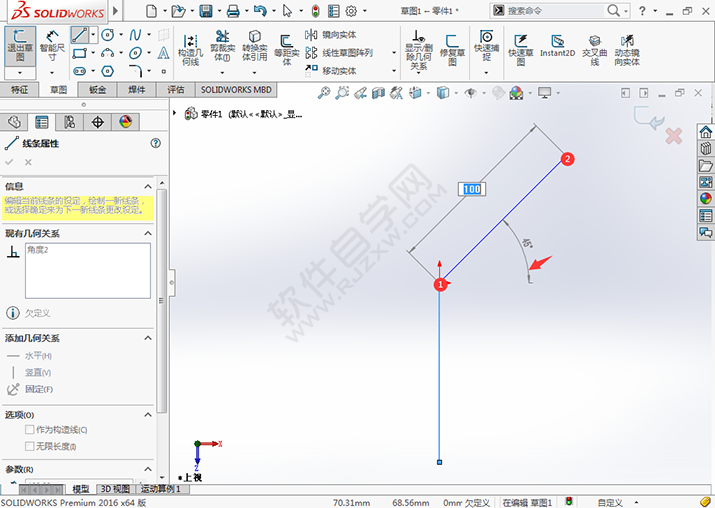The width and height of the screenshot is (715, 508).
Task: Open the Options gear icon
Action: coord(351,10)
